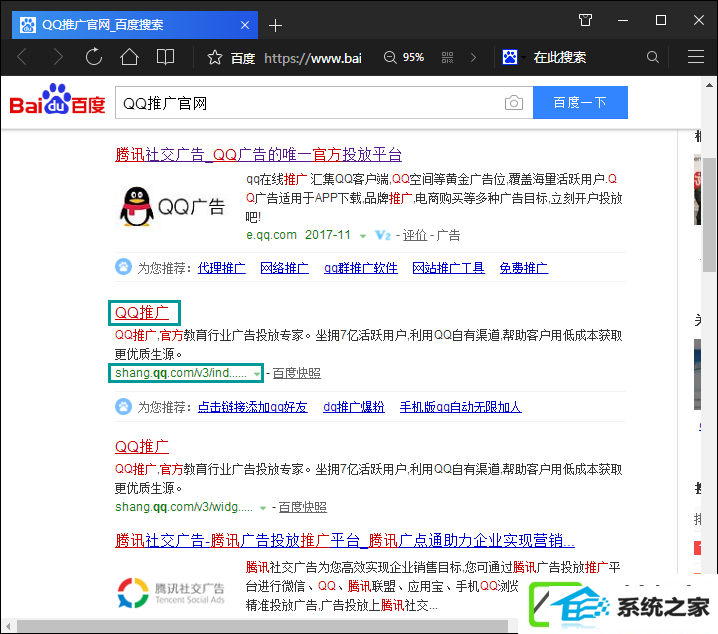Expand shang.qq.com/v3/widg dropdown arrow

tap(262, 508)
